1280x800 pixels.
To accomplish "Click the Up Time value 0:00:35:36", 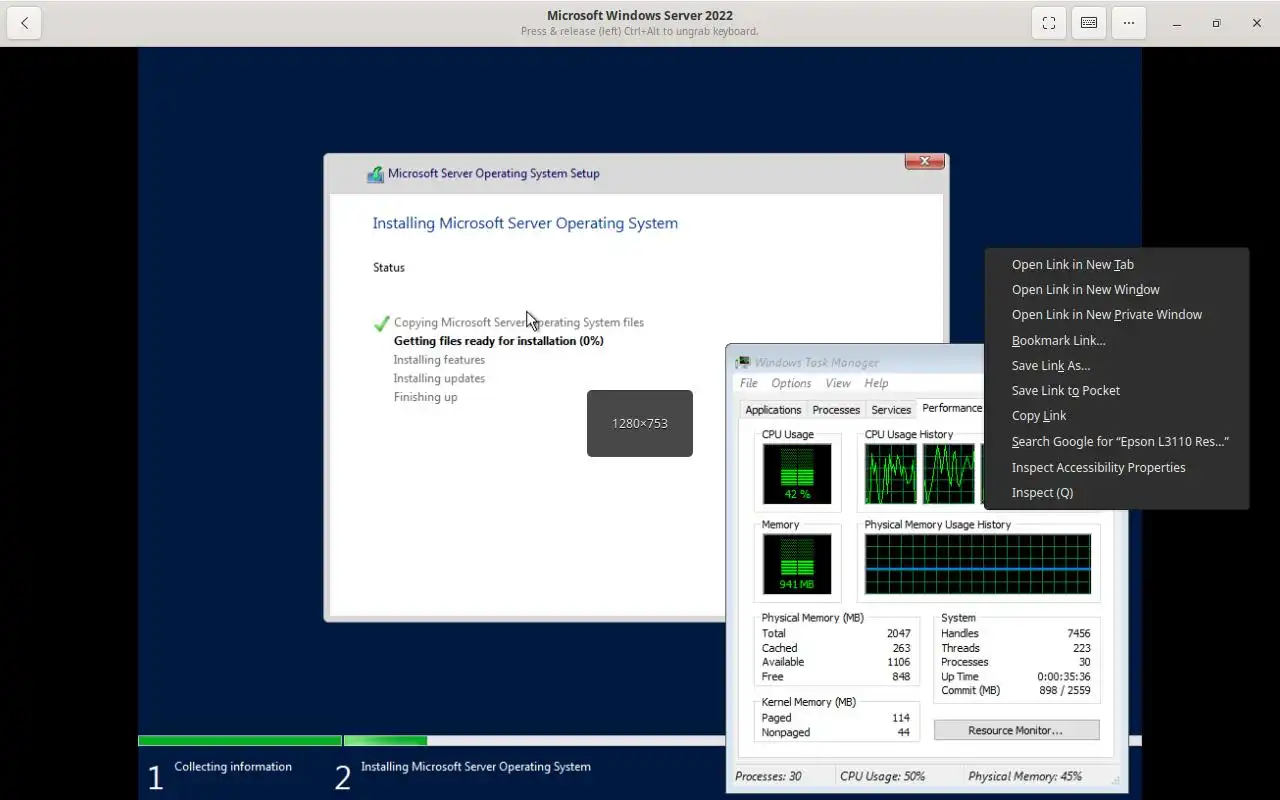I will pyautogui.click(x=1064, y=676).
